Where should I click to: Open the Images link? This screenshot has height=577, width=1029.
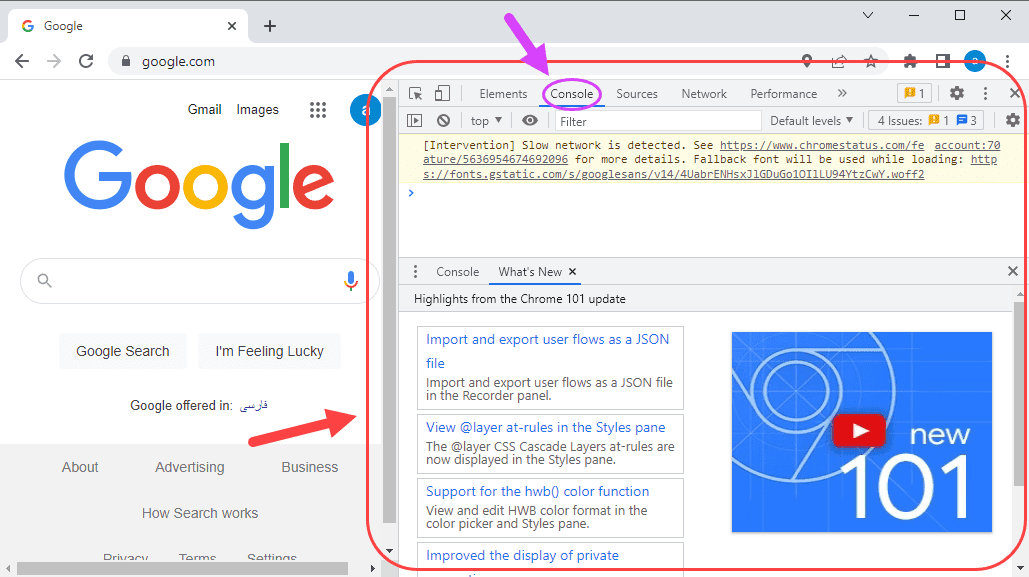click(257, 110)
